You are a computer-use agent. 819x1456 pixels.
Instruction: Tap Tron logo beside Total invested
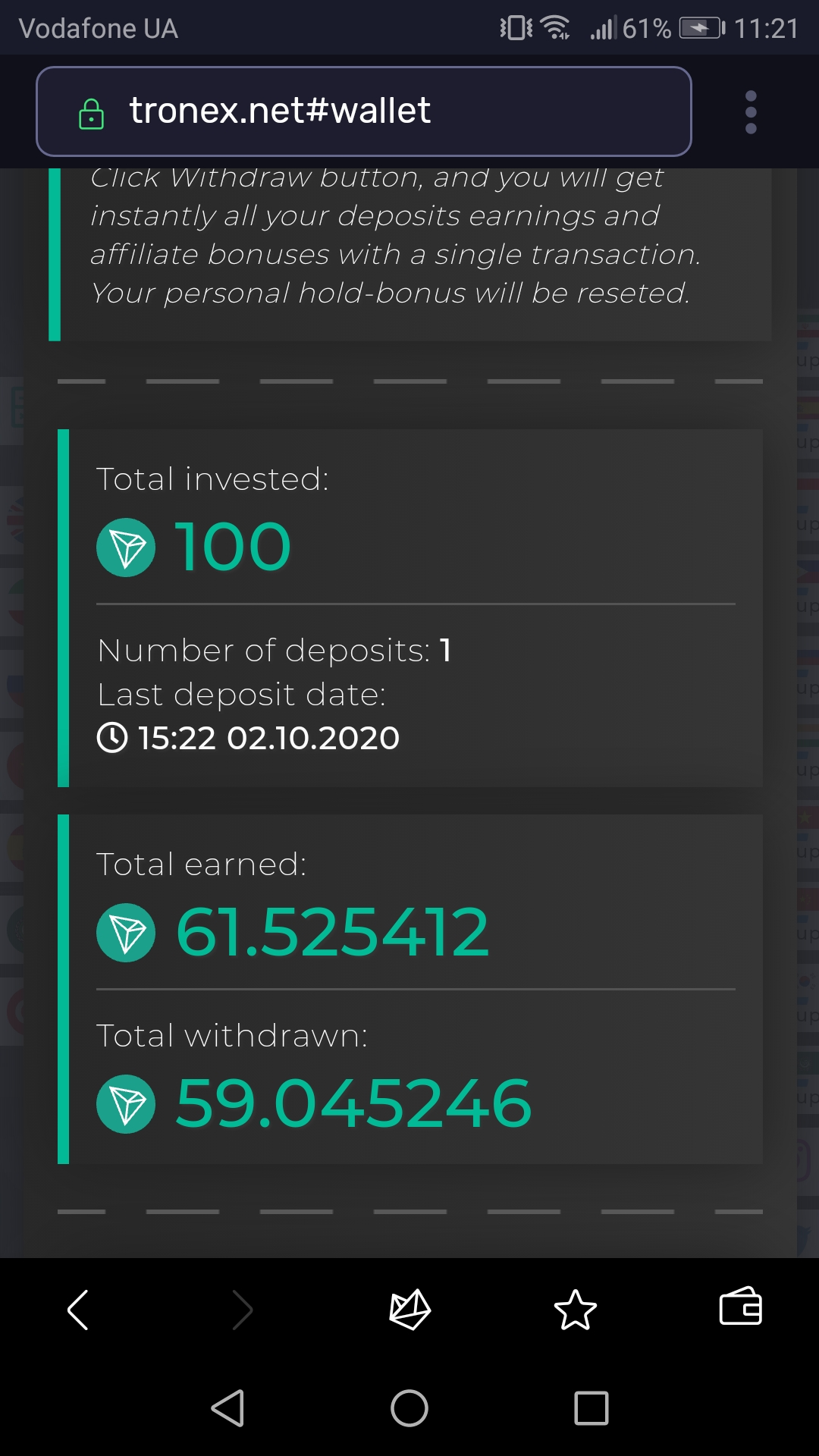(126, 548)
